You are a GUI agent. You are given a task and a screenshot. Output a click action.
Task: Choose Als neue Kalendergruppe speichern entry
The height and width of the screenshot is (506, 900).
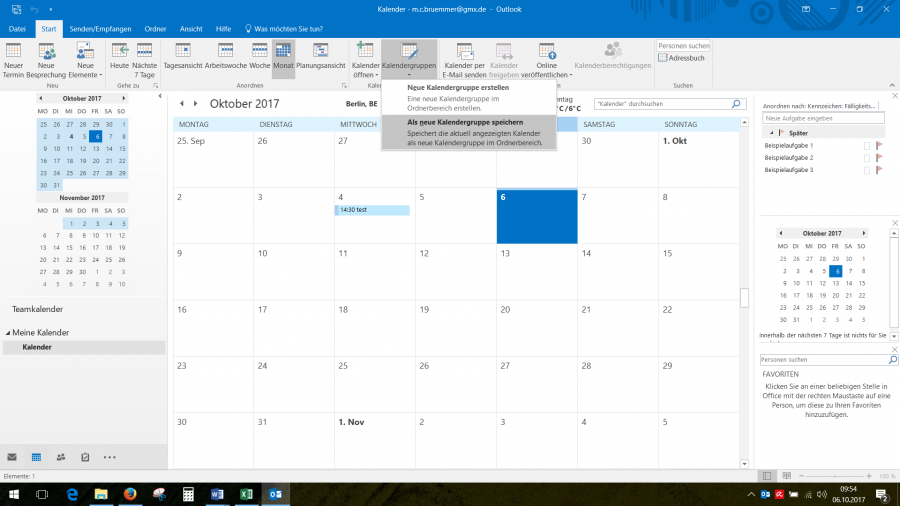(x=469, y=132)
